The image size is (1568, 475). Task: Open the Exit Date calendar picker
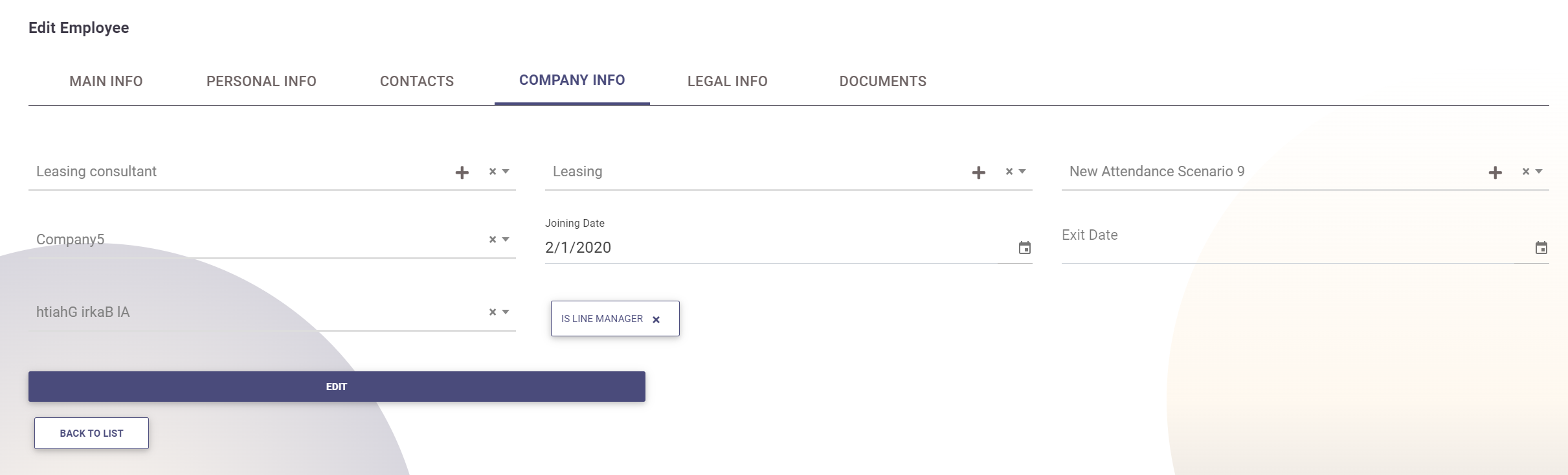pyautogui.click(x=1541, y=248)
